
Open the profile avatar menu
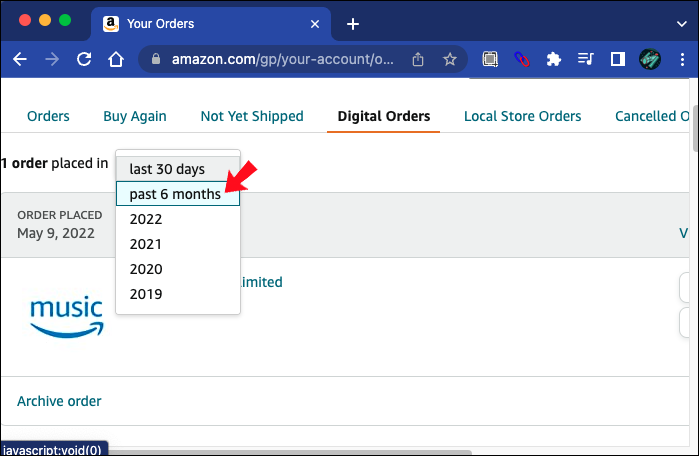pos(650,59)
